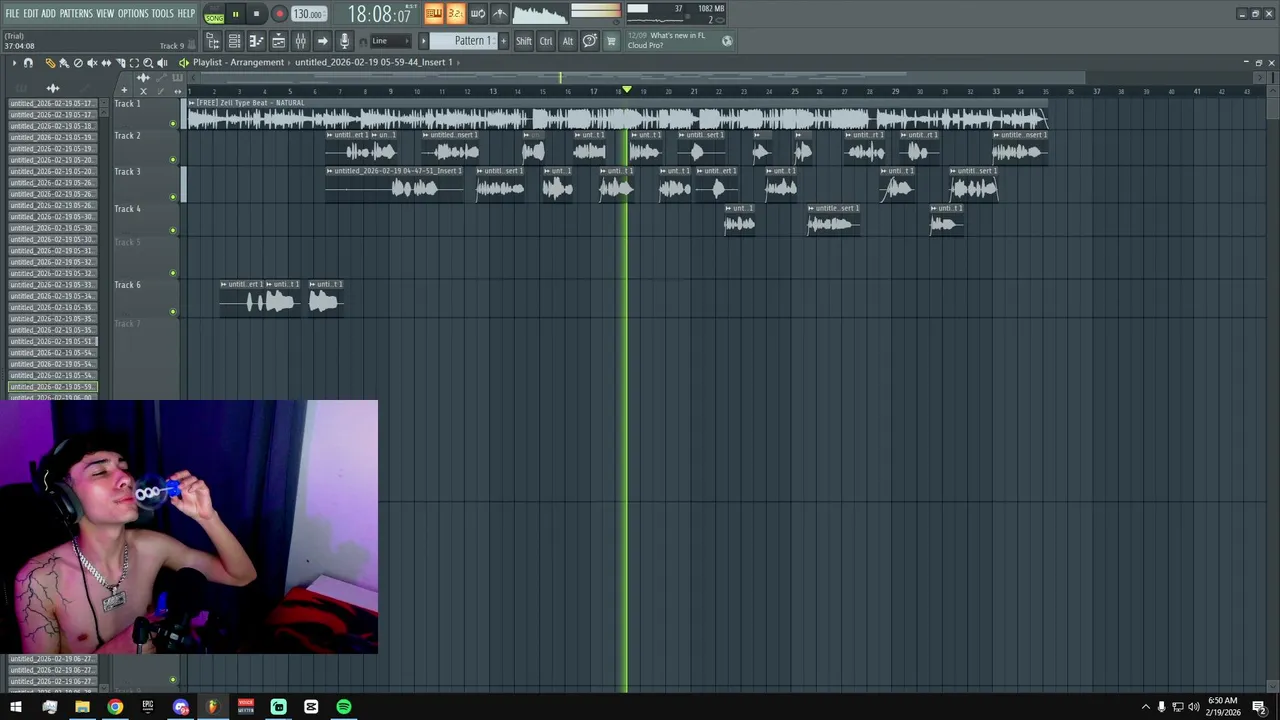
Task: Select the Pencil draw tool
Action: 50,63
